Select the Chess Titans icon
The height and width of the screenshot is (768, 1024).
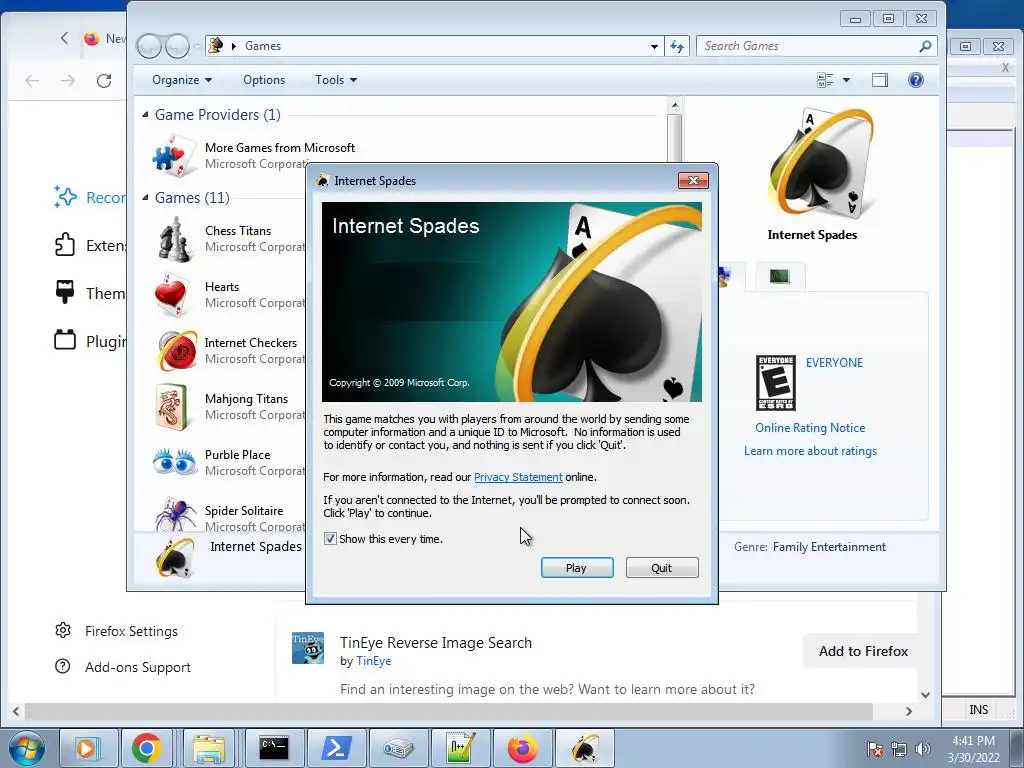coord(174,239)
